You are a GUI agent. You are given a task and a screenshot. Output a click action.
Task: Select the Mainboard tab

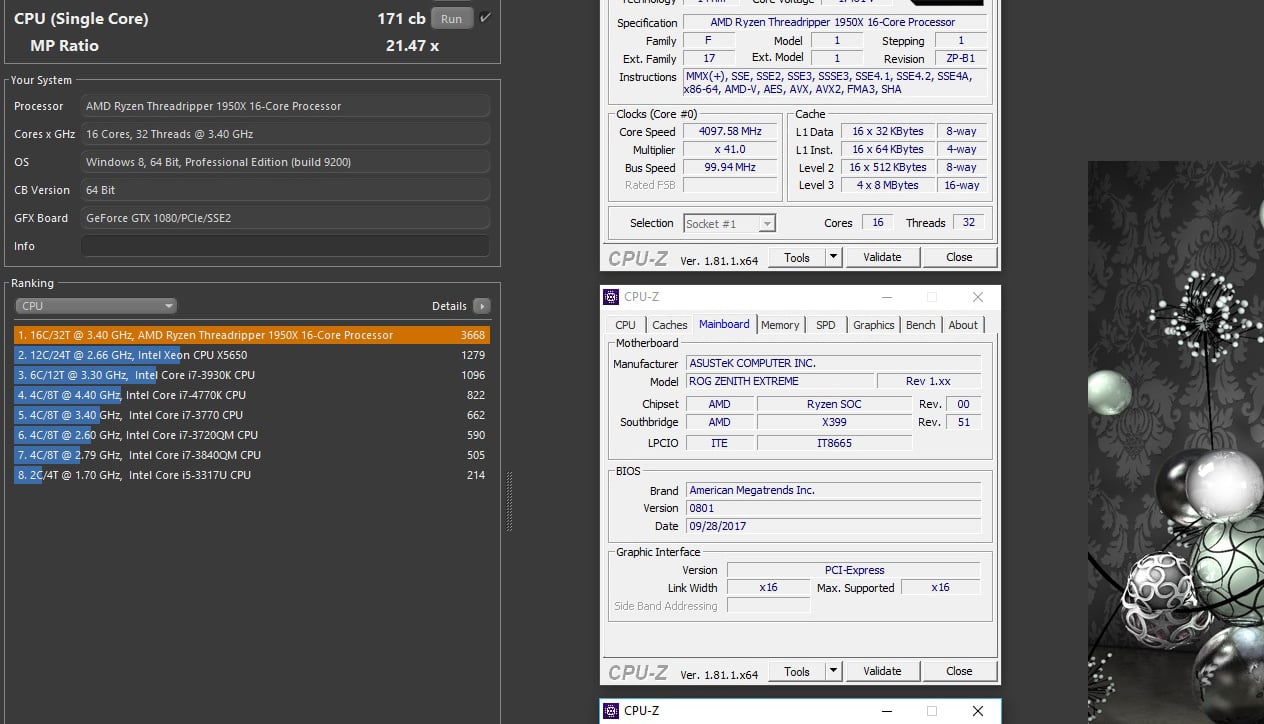click(x=724, y=324)
